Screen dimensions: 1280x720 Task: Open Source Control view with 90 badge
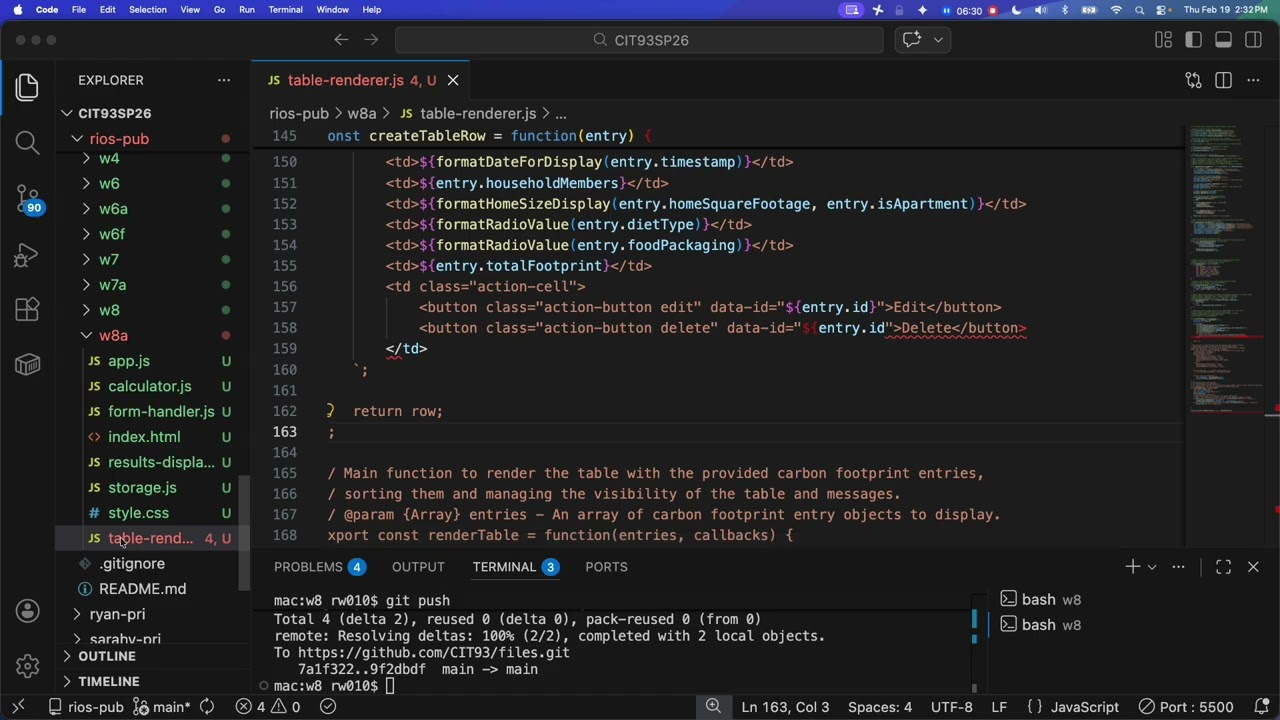pyautogui.click(x=27, y=199)
